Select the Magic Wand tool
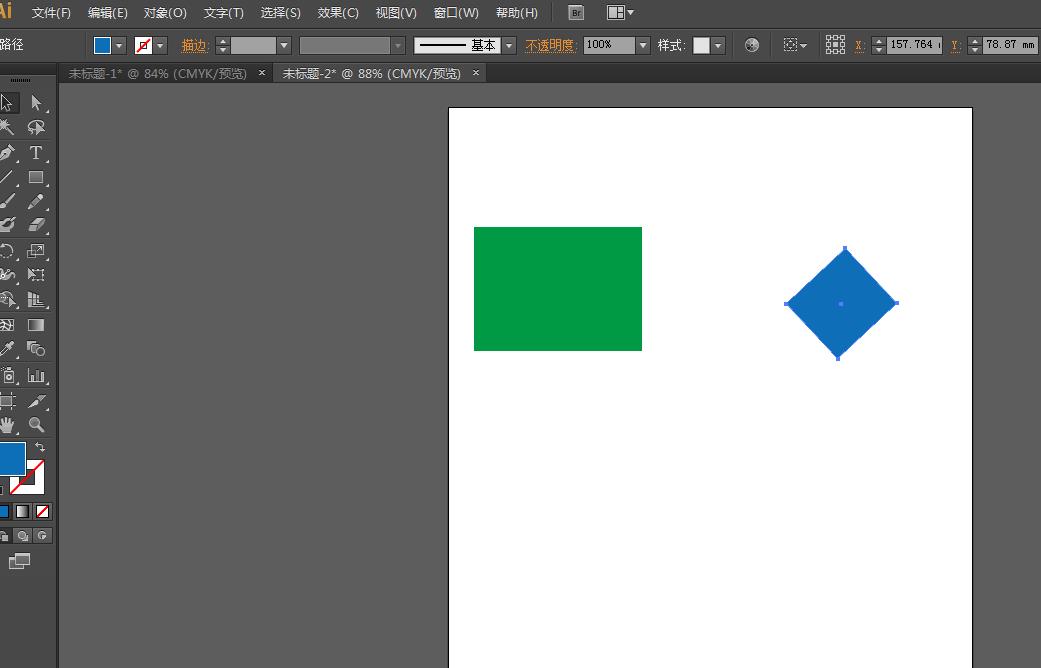 [x=7, y=127]
